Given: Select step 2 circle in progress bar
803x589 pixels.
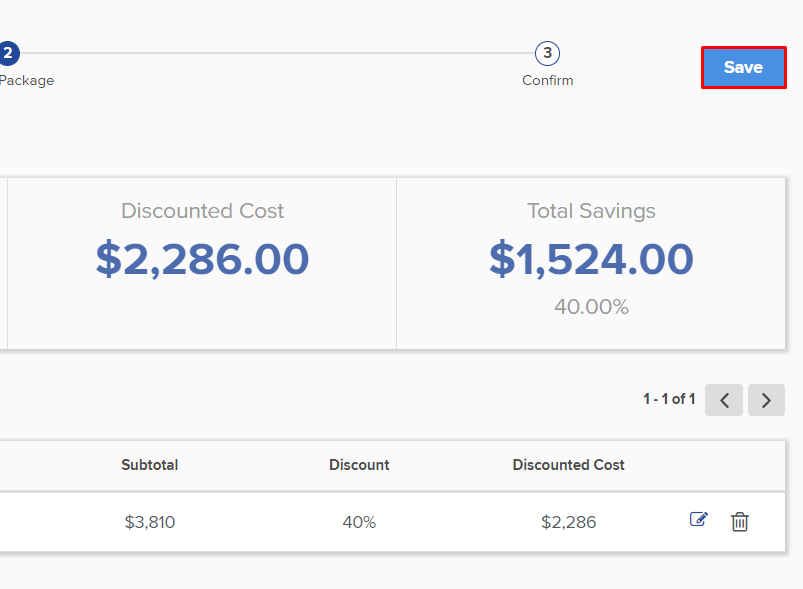Looking at the screenshot, I should coord(8,53).
